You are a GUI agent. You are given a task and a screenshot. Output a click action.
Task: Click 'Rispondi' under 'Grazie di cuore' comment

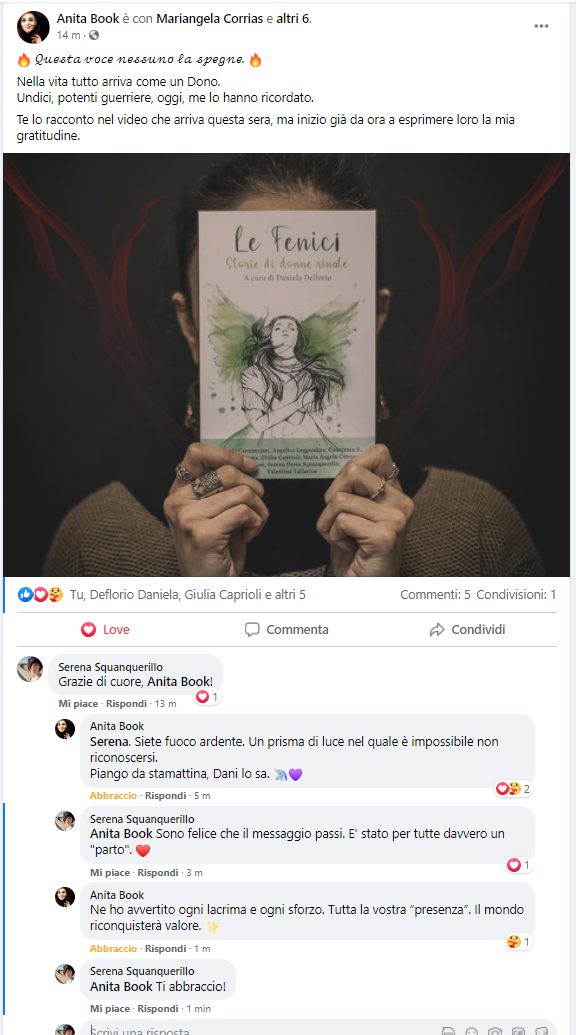point(126,704)
